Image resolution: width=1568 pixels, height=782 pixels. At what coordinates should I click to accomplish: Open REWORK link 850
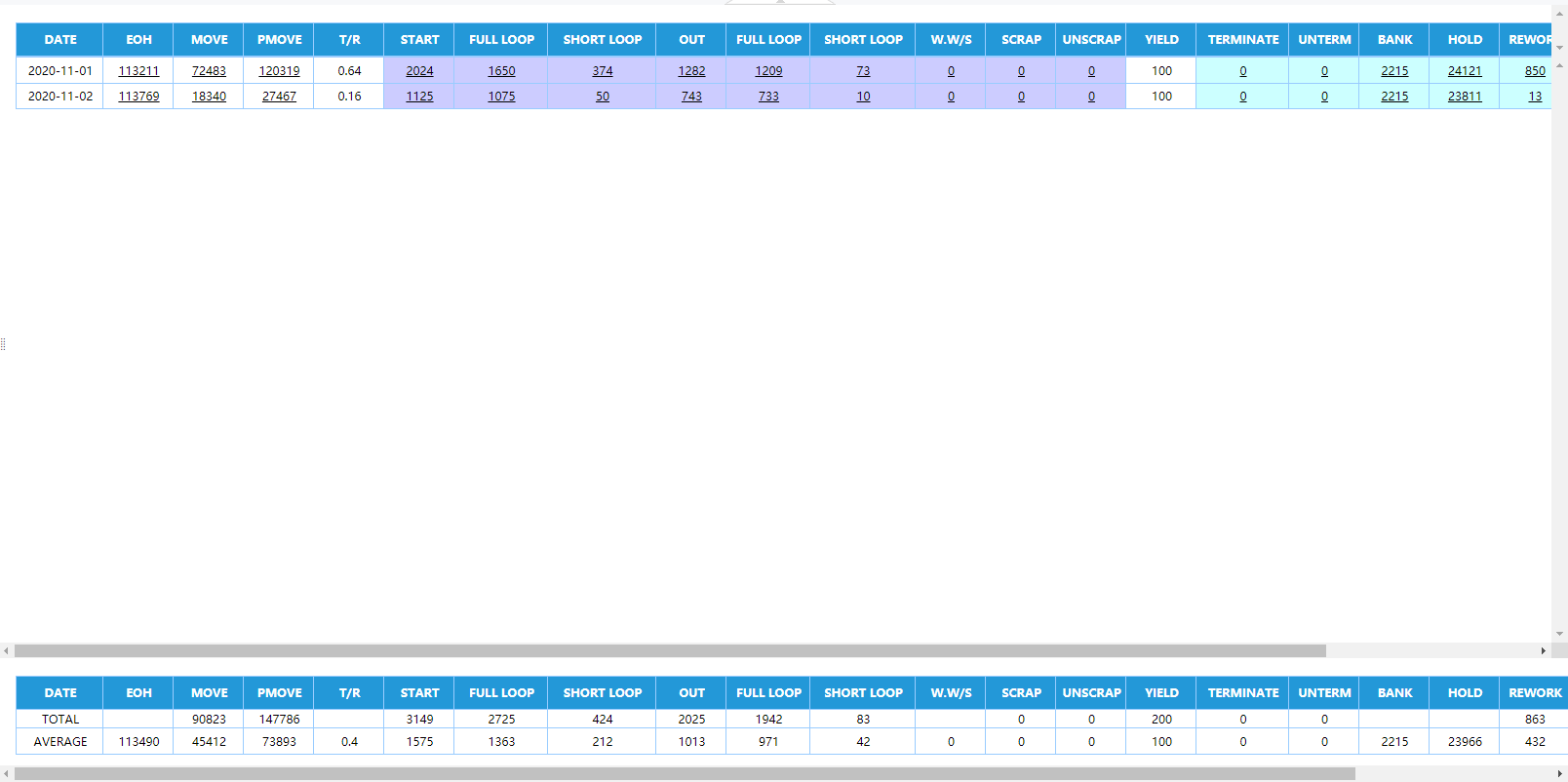[x=1535, y=71]
